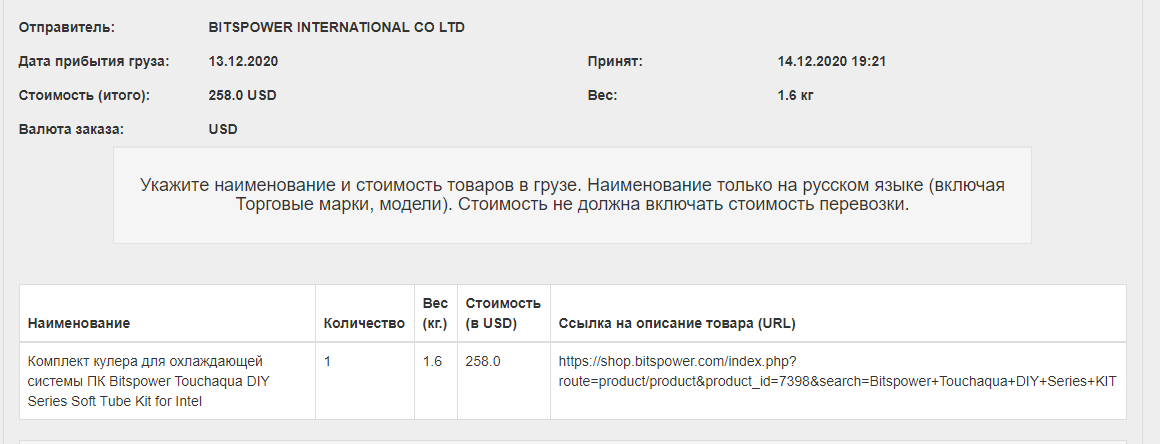Click the Наименование column header

tap(79, 323)
